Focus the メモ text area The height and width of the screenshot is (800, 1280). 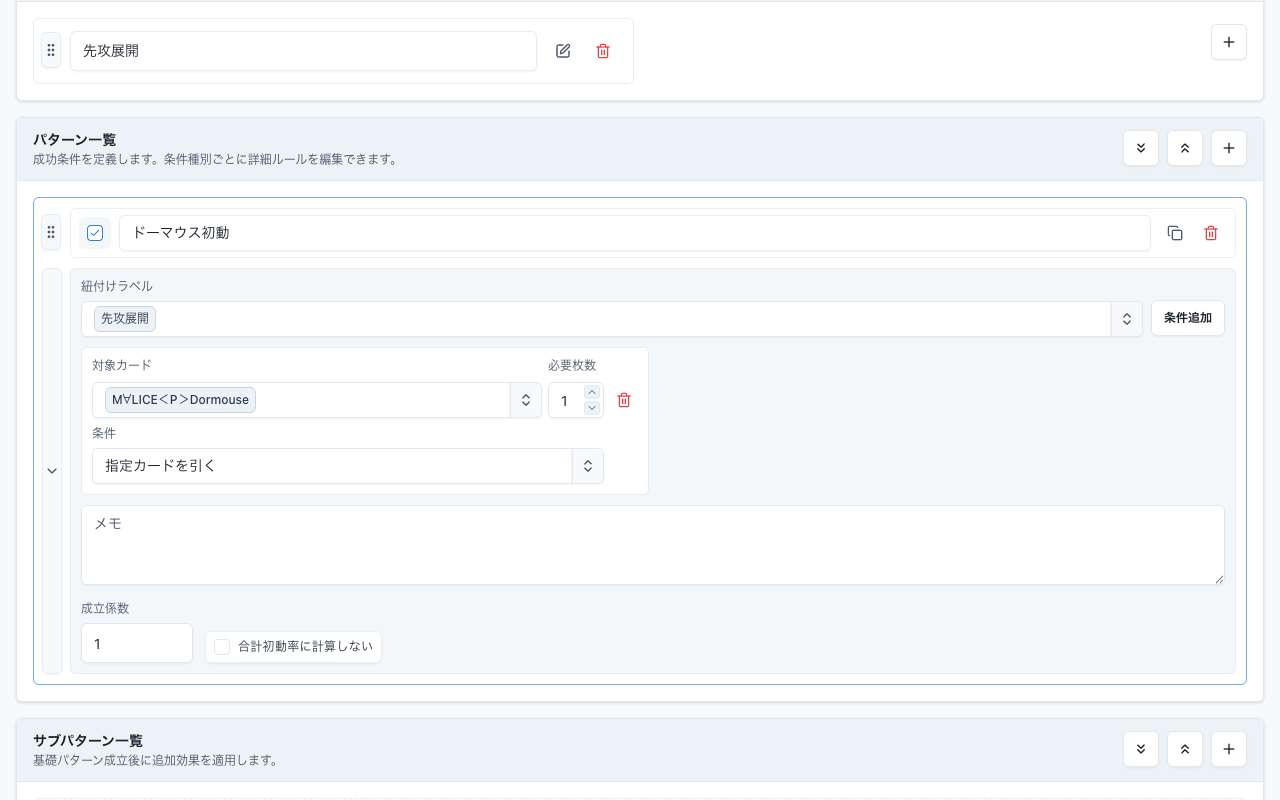653,545
